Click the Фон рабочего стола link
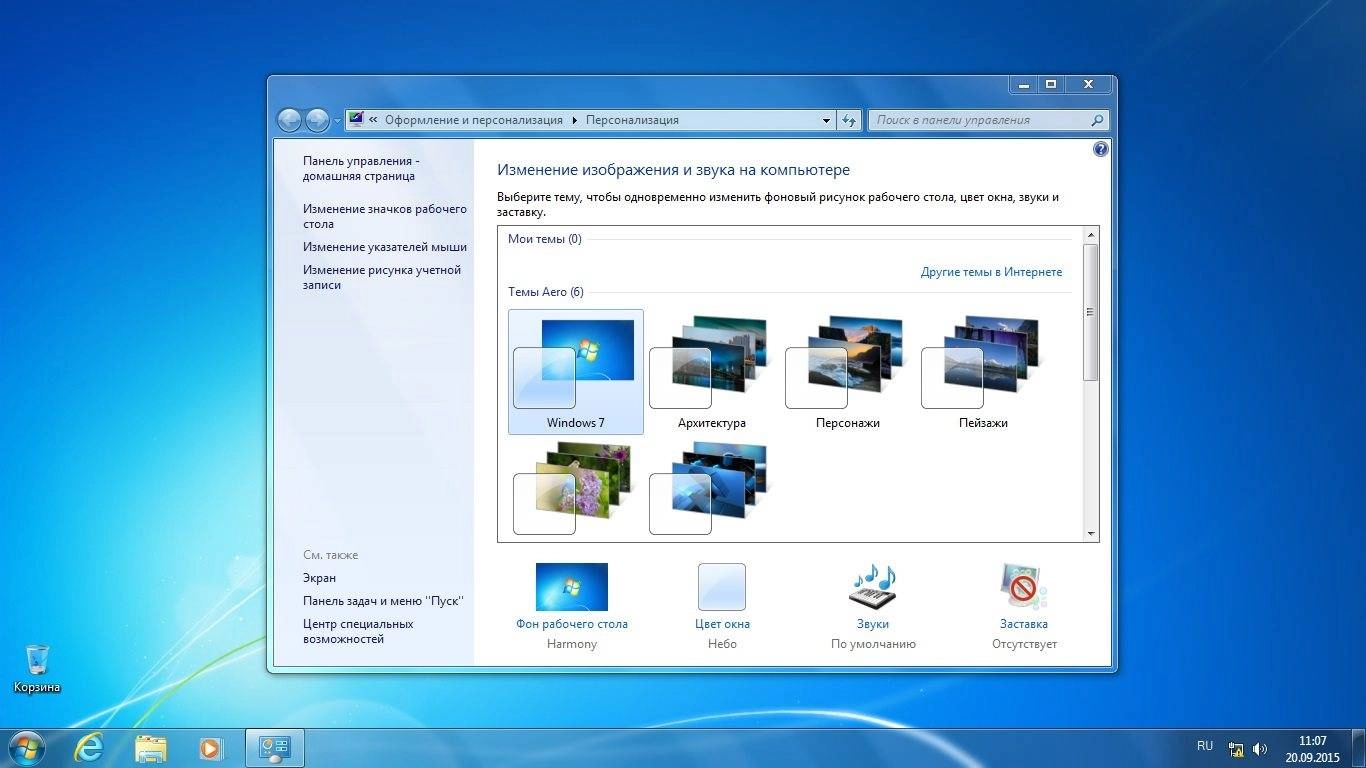Viewport: 1366px width, 768px height. point(571,624)
